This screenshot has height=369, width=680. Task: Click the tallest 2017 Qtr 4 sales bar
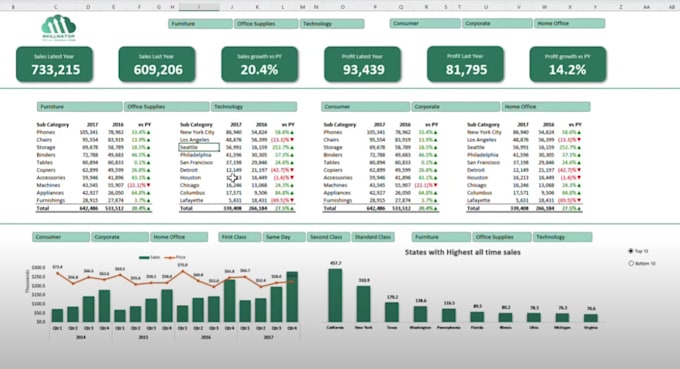point(292,297)
